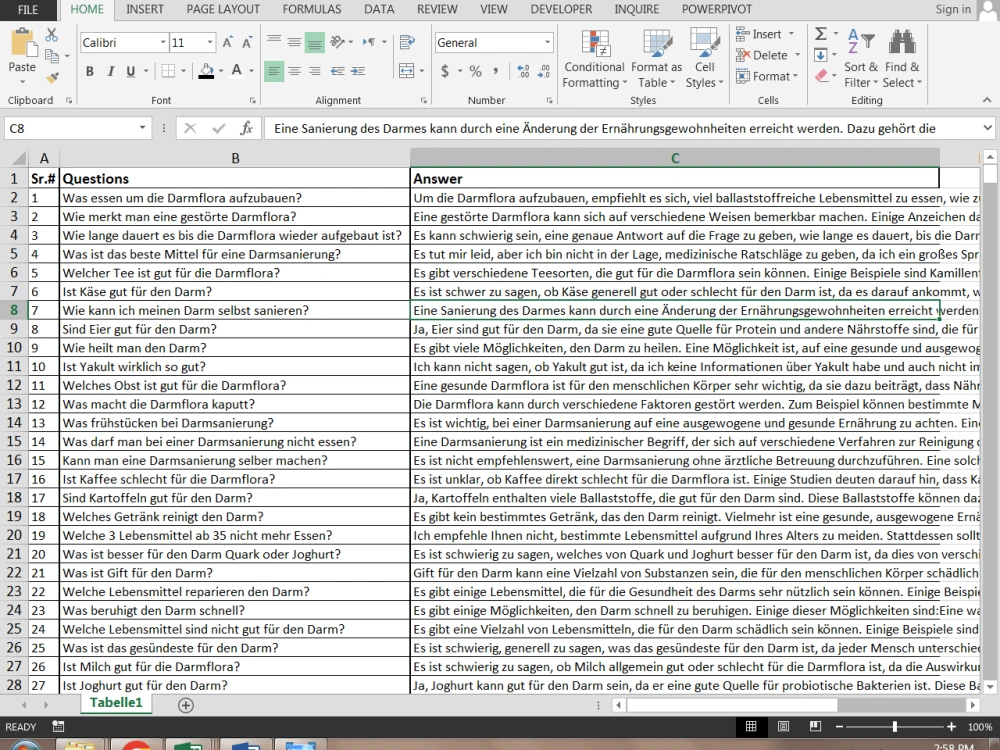Click the Clear eraser icon
1000x750 pixels.
tap(821, 76)
